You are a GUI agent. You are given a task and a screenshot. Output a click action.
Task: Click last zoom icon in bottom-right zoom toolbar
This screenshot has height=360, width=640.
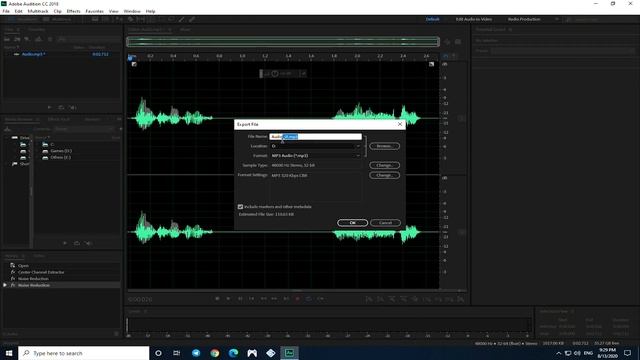460,299
